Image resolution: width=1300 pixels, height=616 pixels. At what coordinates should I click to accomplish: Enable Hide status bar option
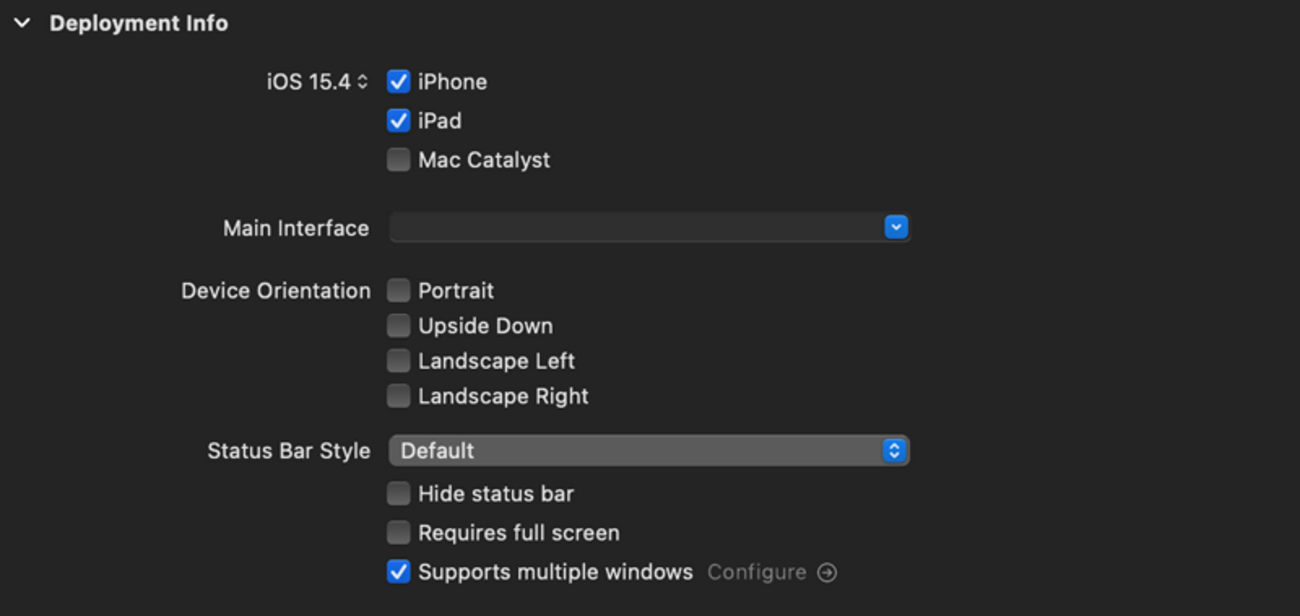pos(399,494)
